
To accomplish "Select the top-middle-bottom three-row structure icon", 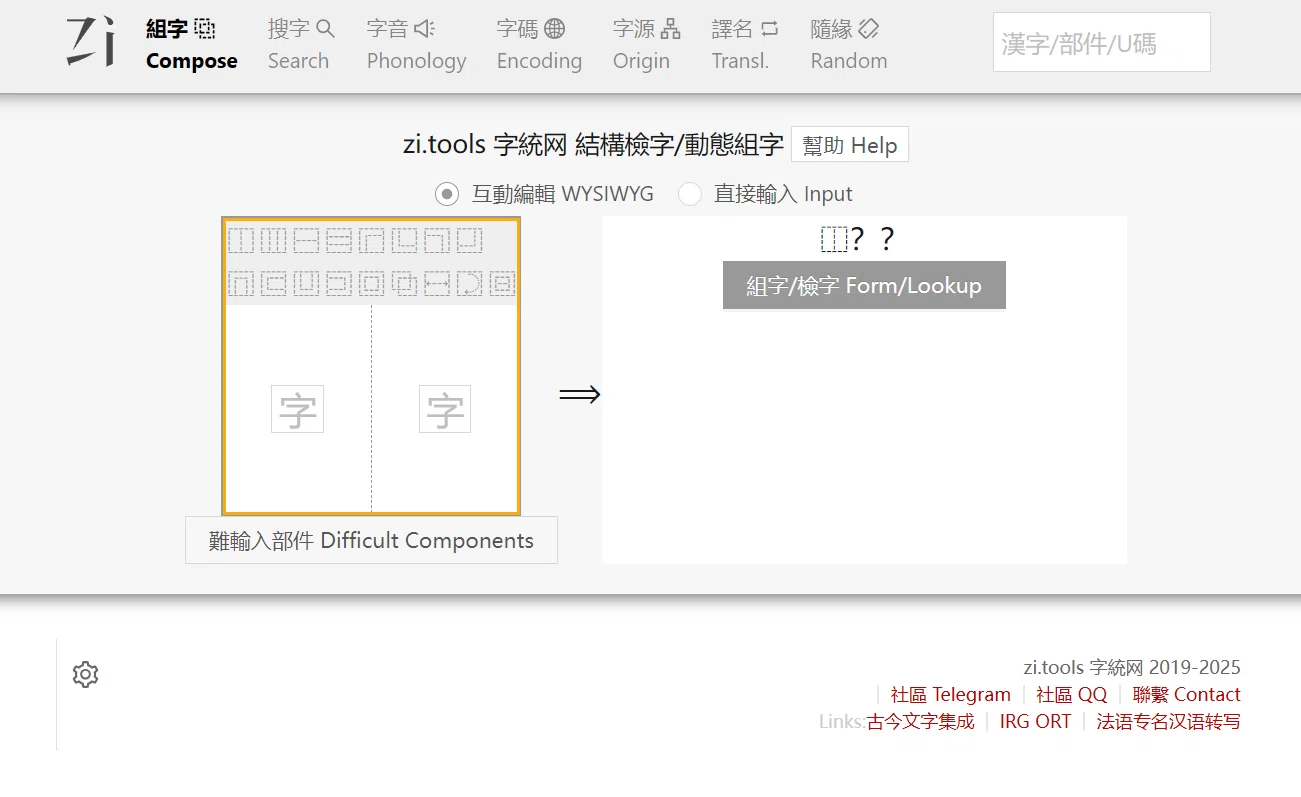I will (339, 240).
